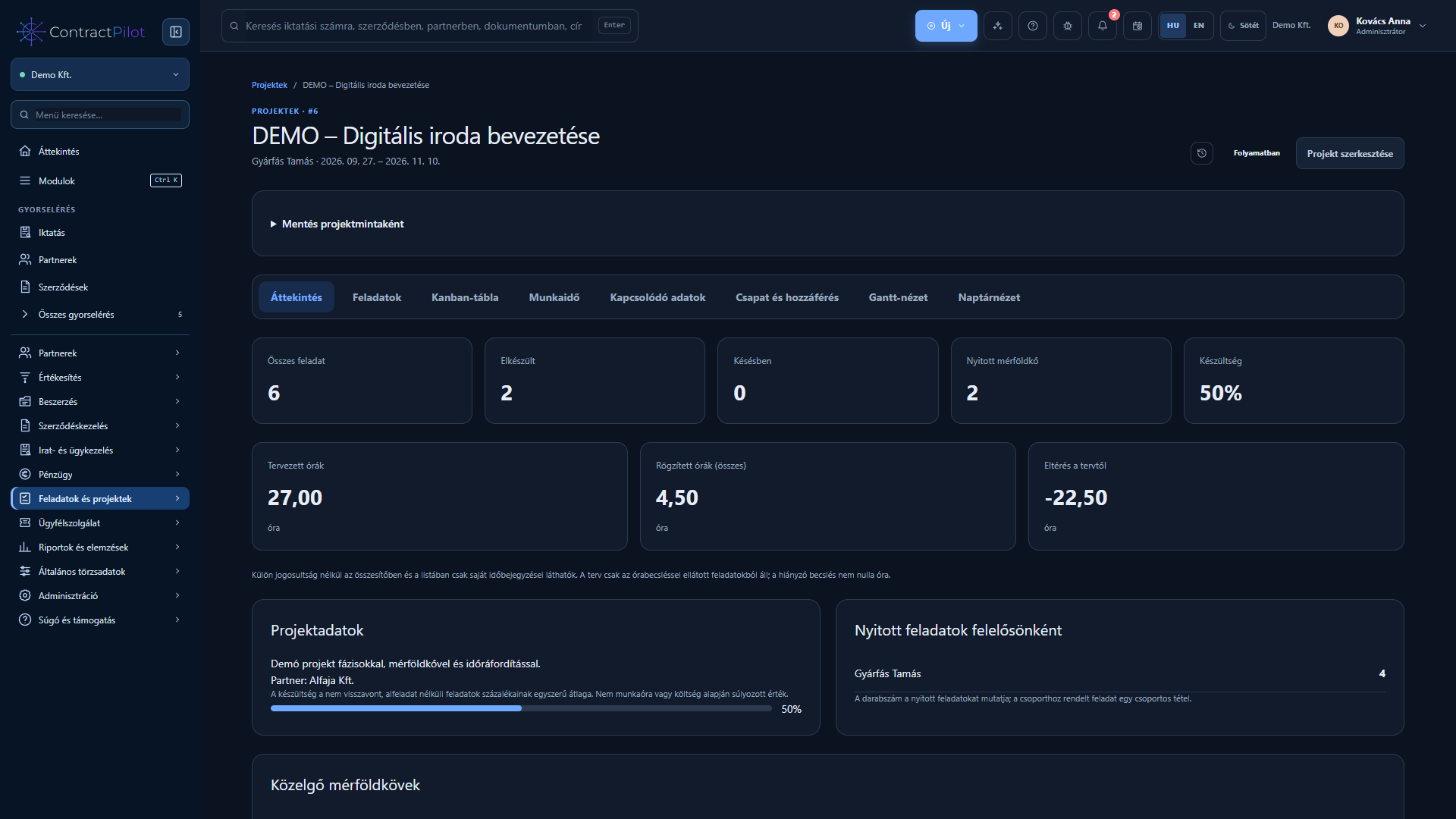The width and height of the screenshot is (1456, 819).
Task: Click the project history clock icon
Action: coord(1202,153)
